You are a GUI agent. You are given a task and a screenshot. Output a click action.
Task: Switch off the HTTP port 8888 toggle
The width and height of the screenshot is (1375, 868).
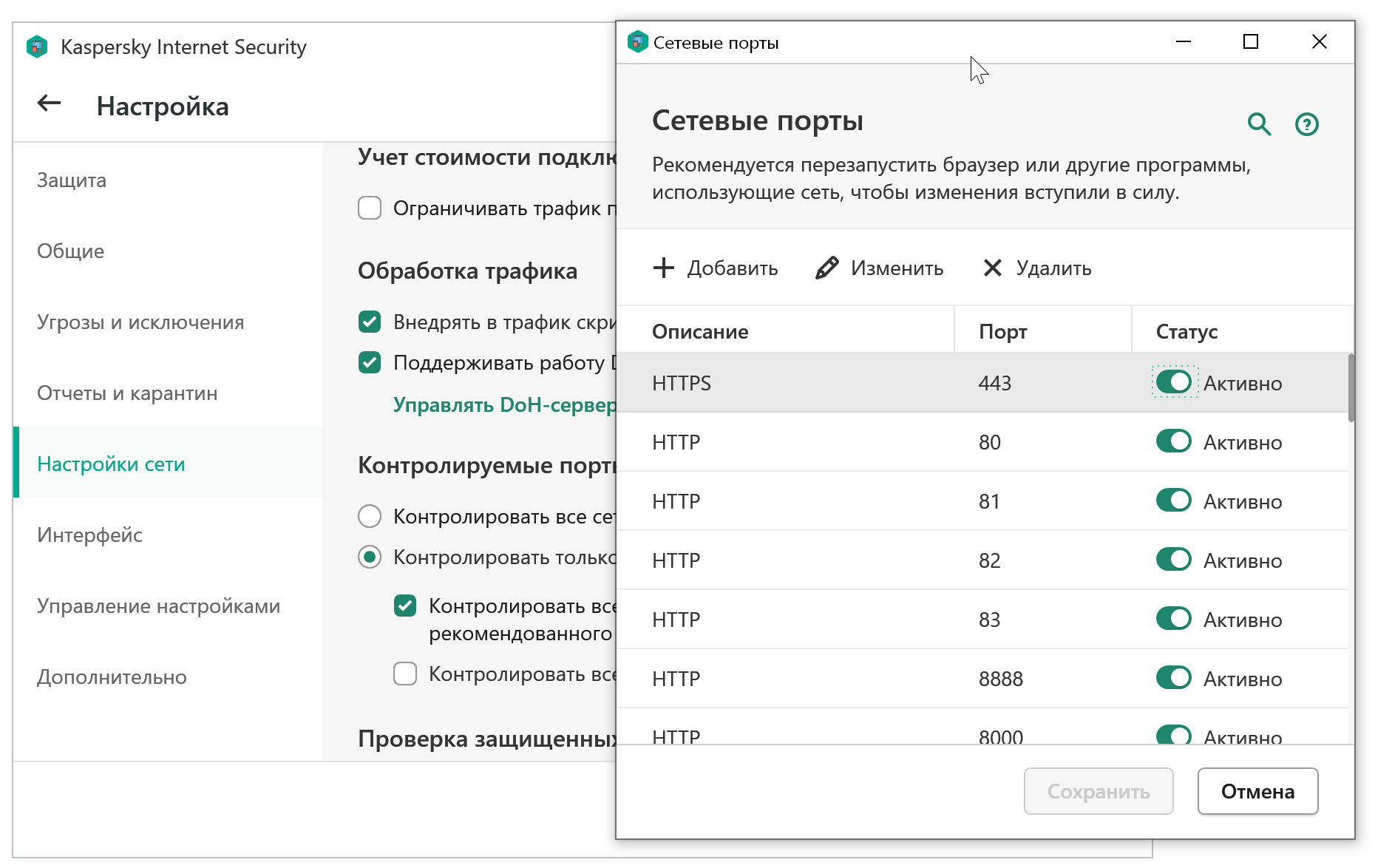click(x=1173, y=678)
